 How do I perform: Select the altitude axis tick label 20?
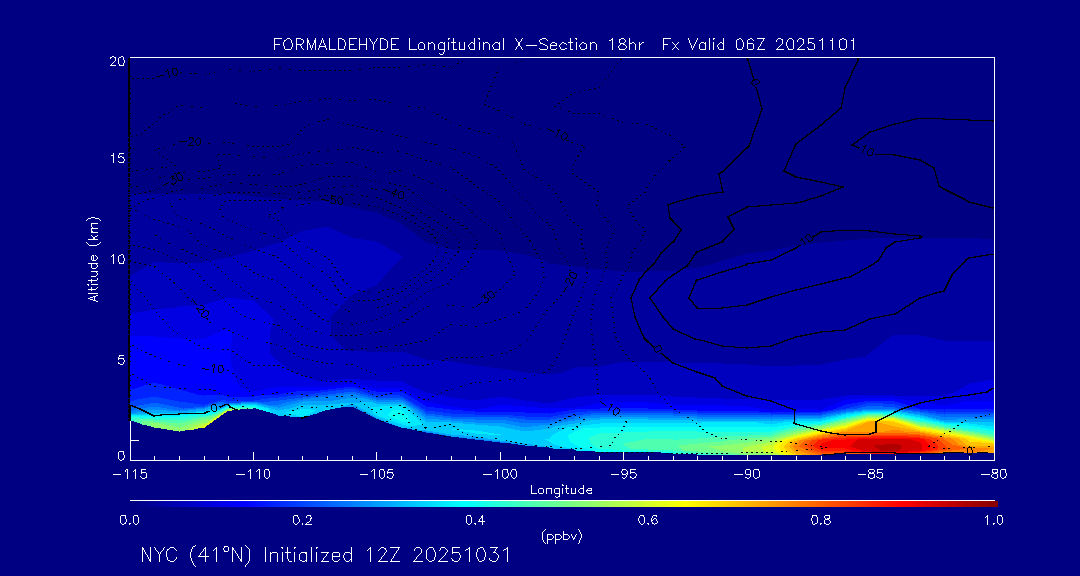point(117,61)
